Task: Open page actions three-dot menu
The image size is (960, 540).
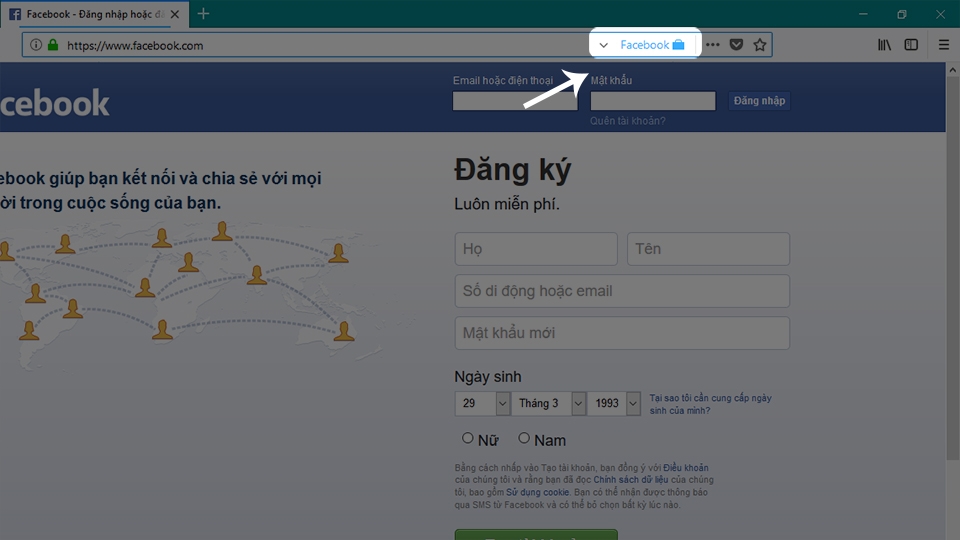Action: click(x=712, y=45)
